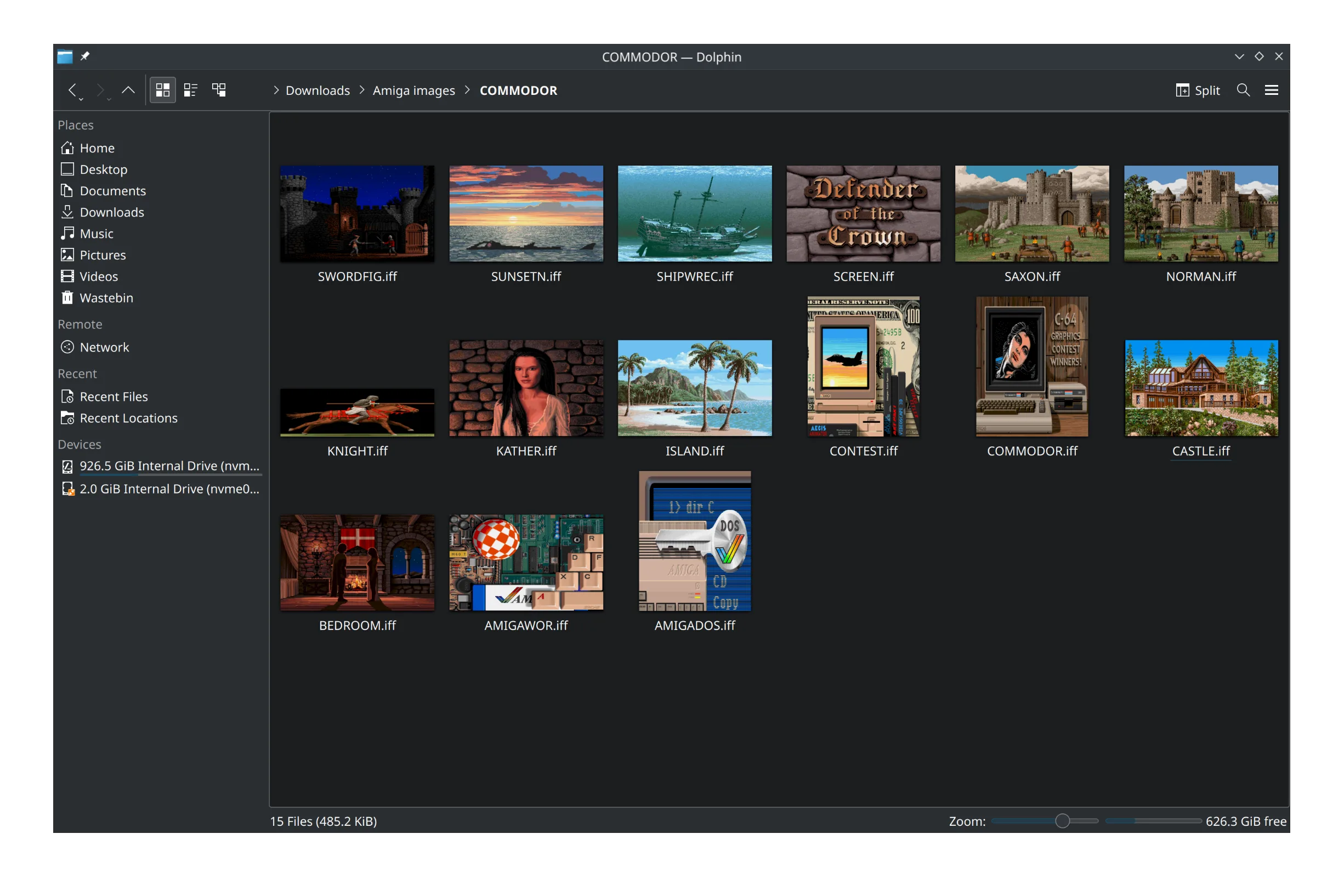
Task: Maximize the Dolphin window
Action: [1259, 56]
